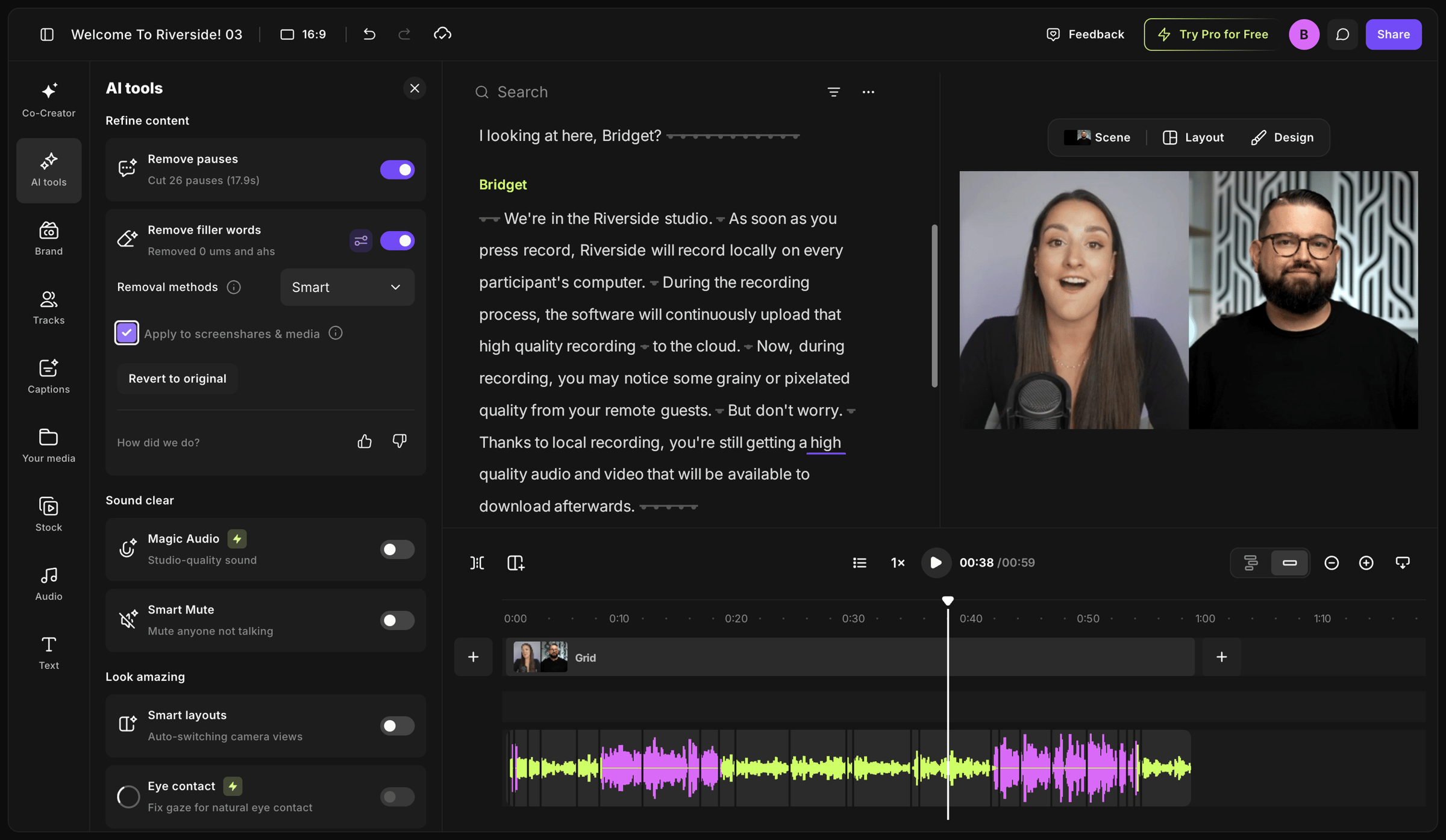Click Try Pro for Free
1446x840 pixels.
1212,34
